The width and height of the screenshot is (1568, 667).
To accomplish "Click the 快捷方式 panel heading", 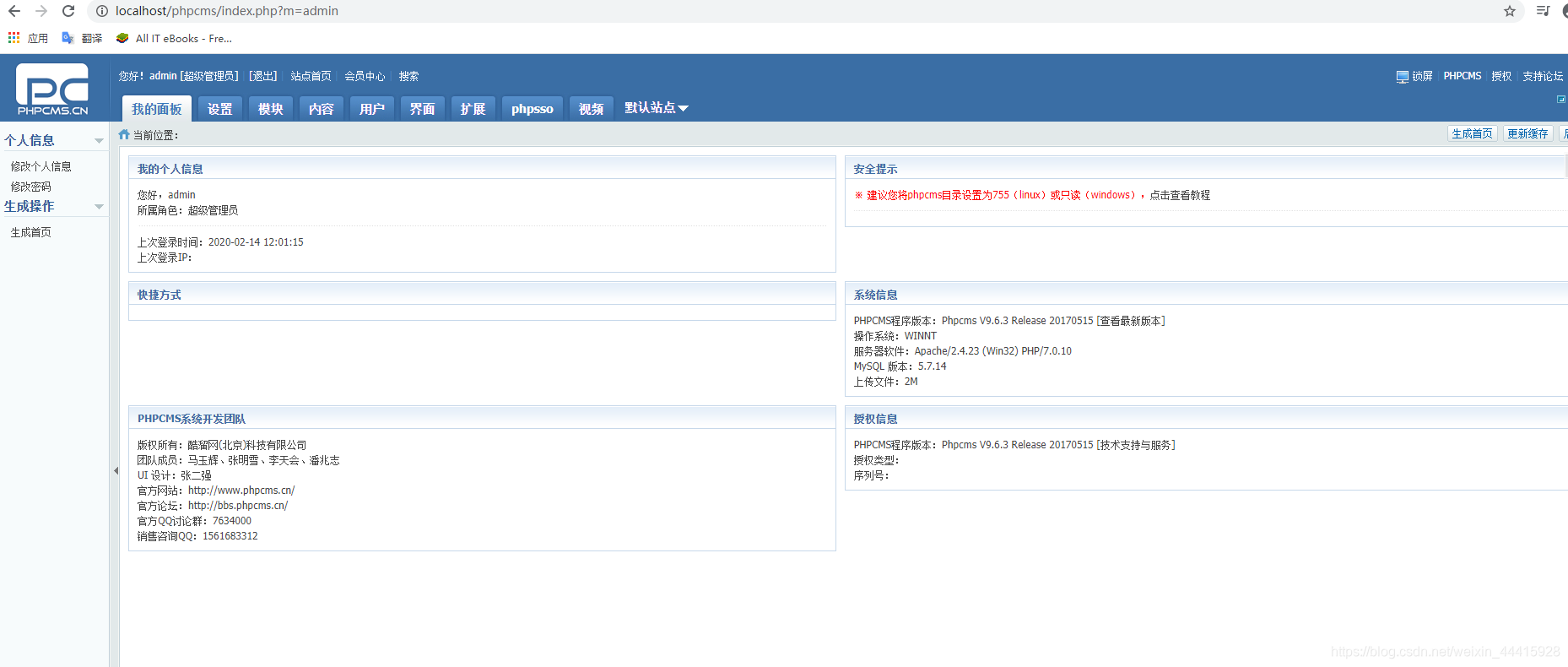I will coord(160,295).
